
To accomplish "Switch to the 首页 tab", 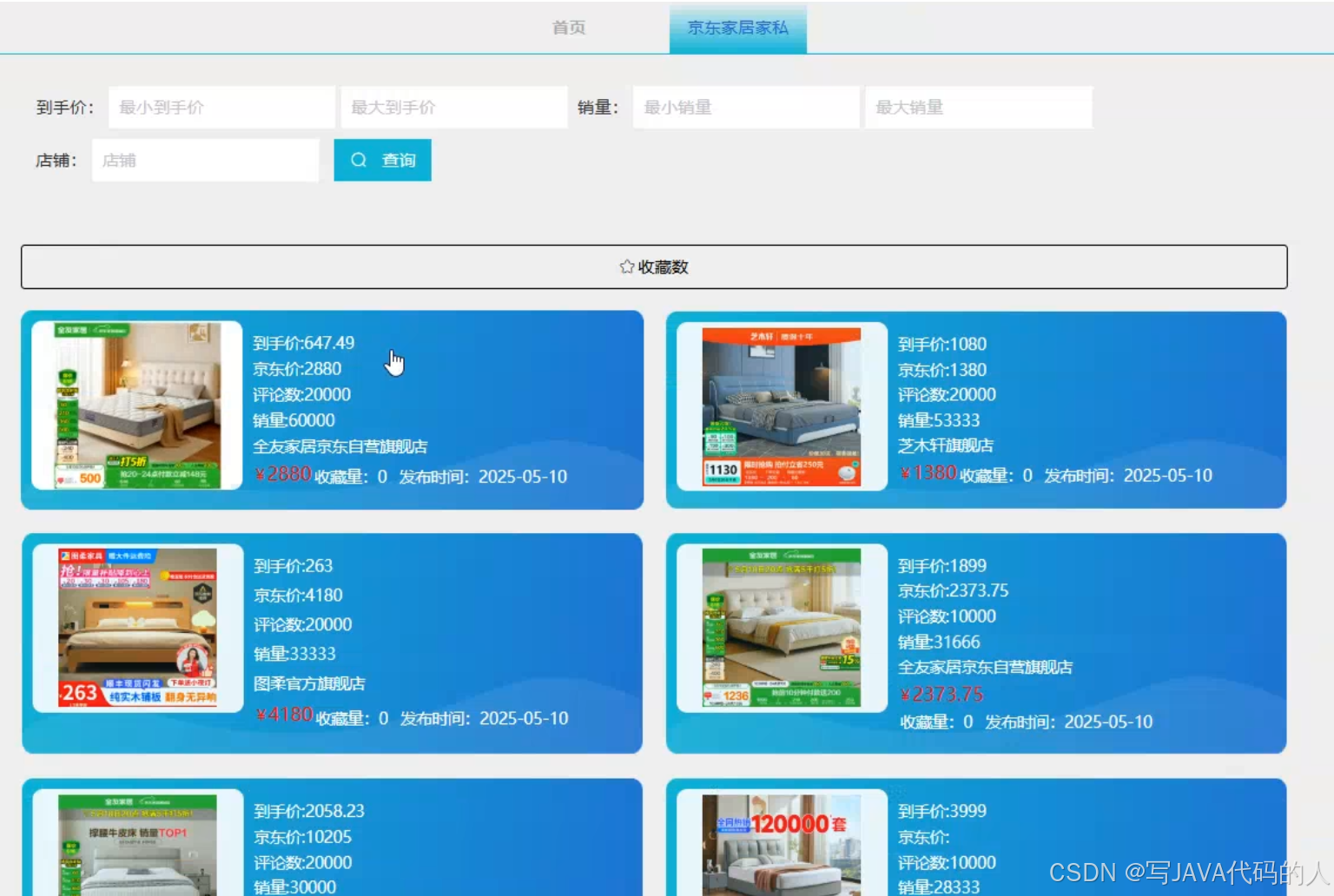I will [x=568, y=27].
